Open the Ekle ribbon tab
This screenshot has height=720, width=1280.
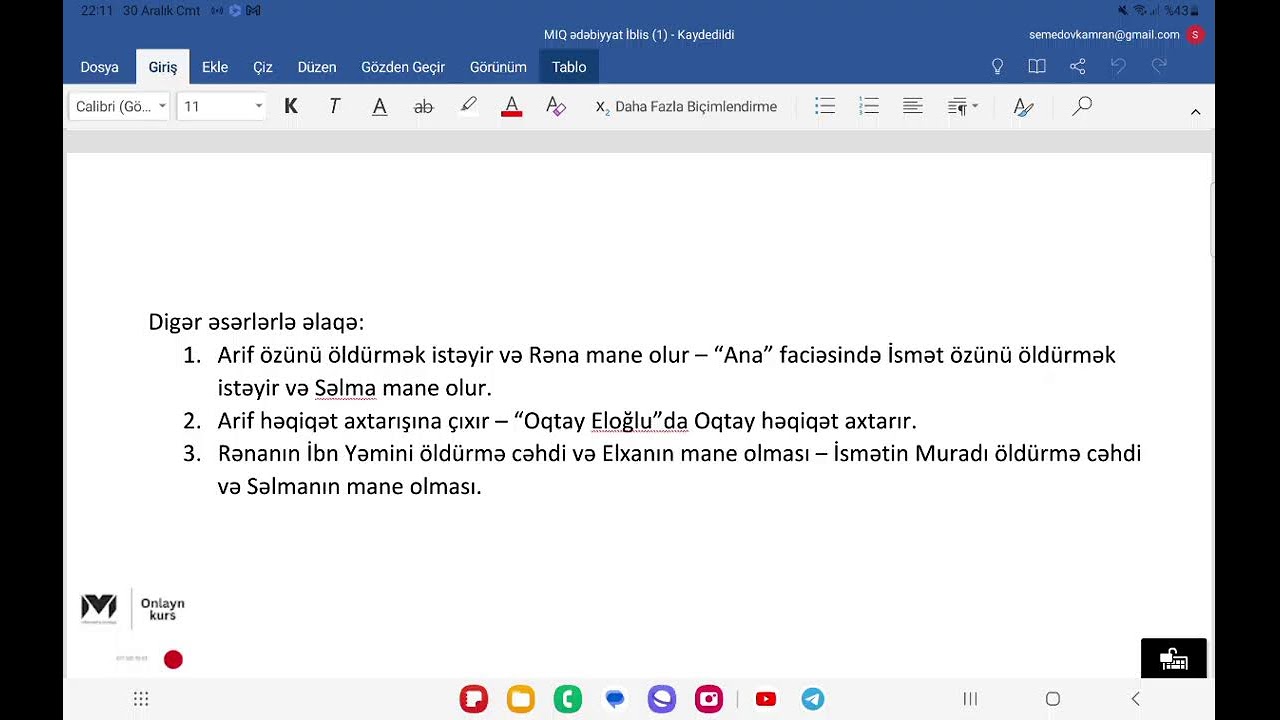[215, 67]
